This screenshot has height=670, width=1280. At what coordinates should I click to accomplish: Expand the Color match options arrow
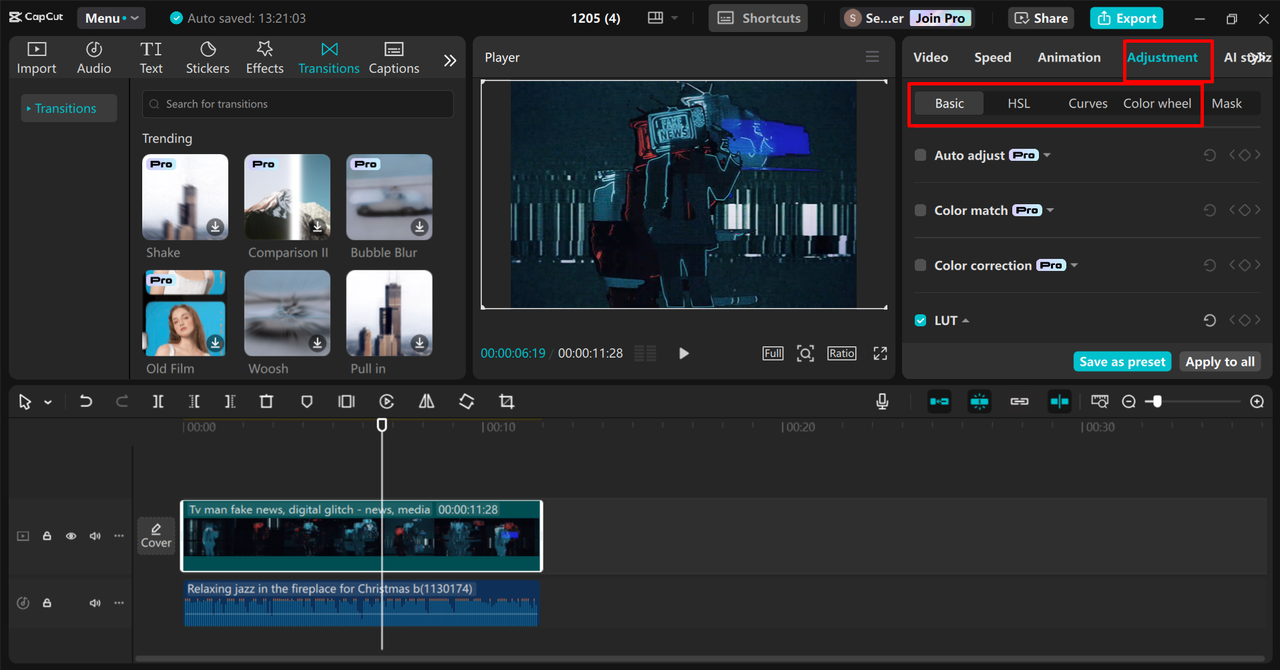[1050, 210]
